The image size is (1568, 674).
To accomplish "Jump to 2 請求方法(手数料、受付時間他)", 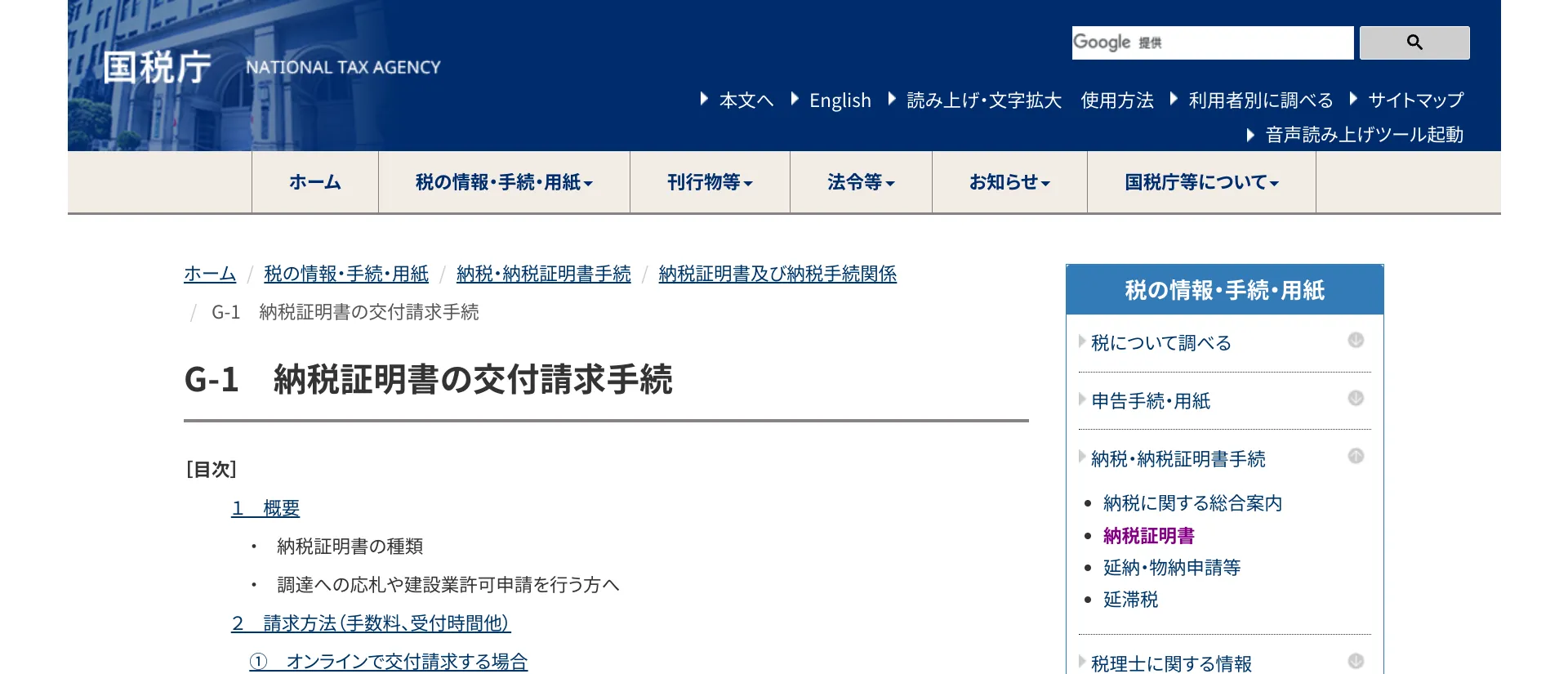I will coord(371,623).
